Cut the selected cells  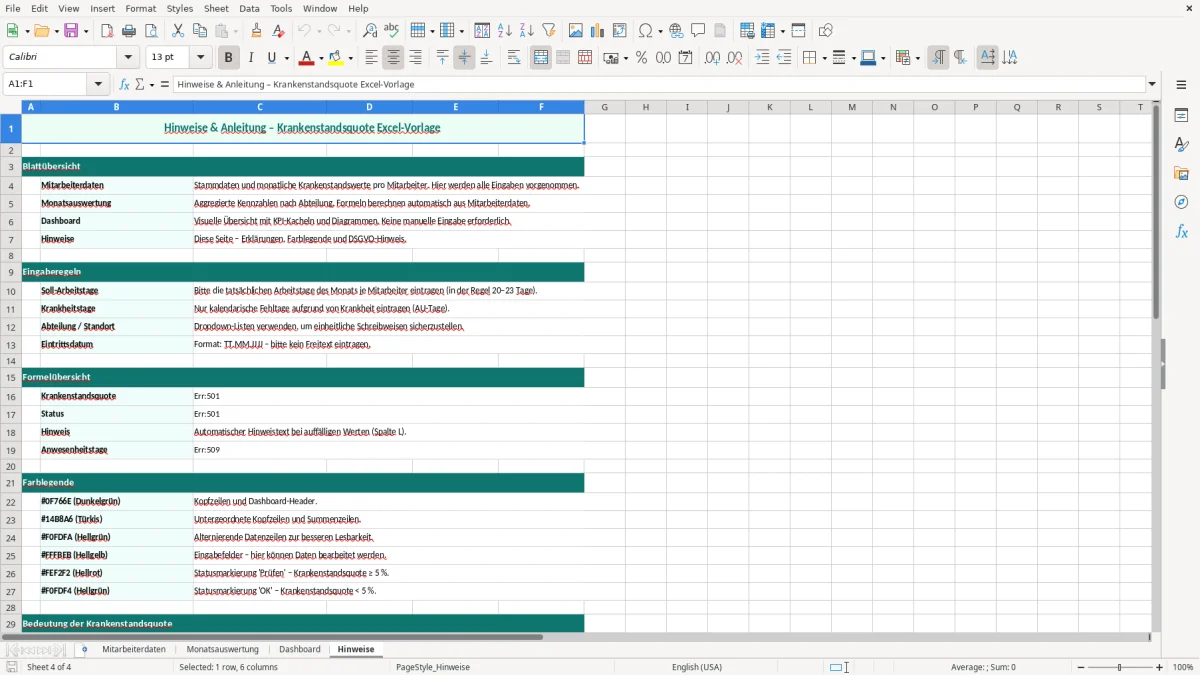click(178, 31)
